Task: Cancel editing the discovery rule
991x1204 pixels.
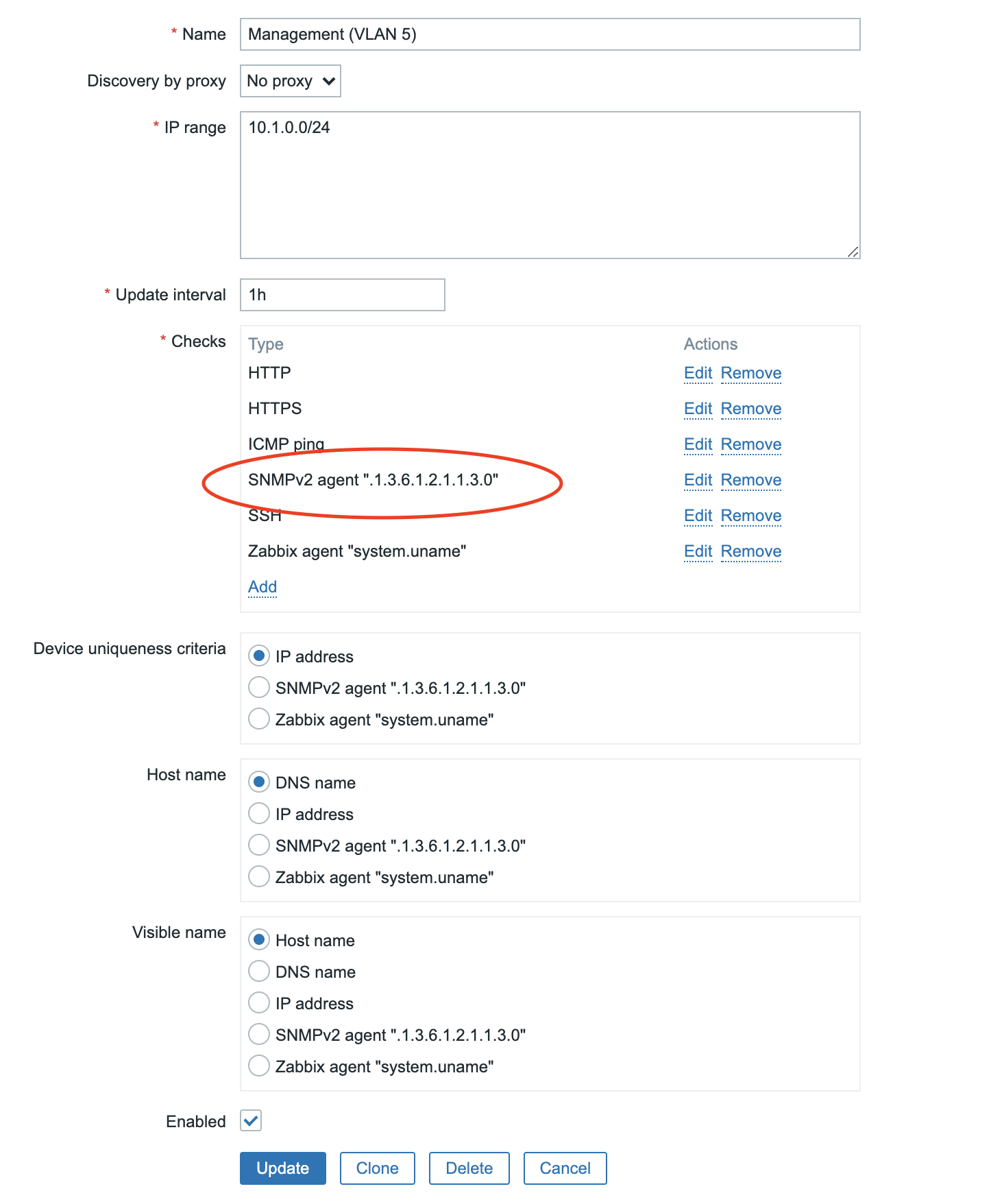Action: pos(565,1168)
